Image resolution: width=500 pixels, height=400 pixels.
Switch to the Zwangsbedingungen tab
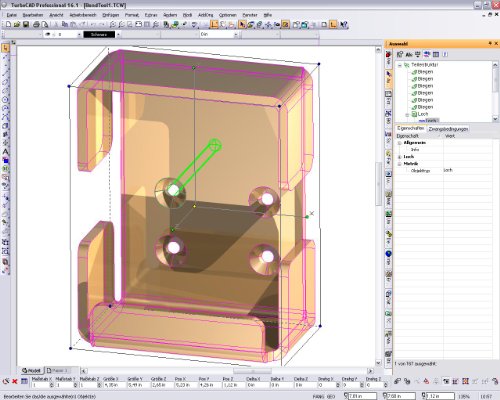coord(448,129)
